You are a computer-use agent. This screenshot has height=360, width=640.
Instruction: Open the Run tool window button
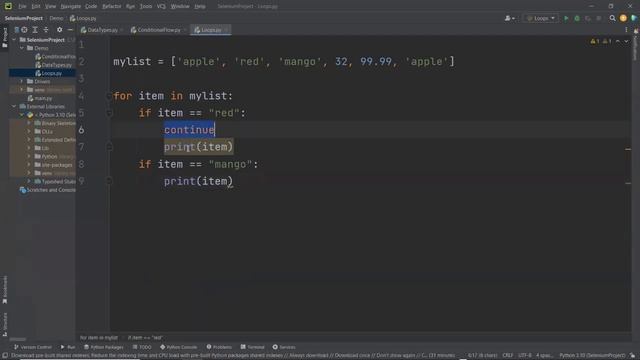[x=68, y=347]
